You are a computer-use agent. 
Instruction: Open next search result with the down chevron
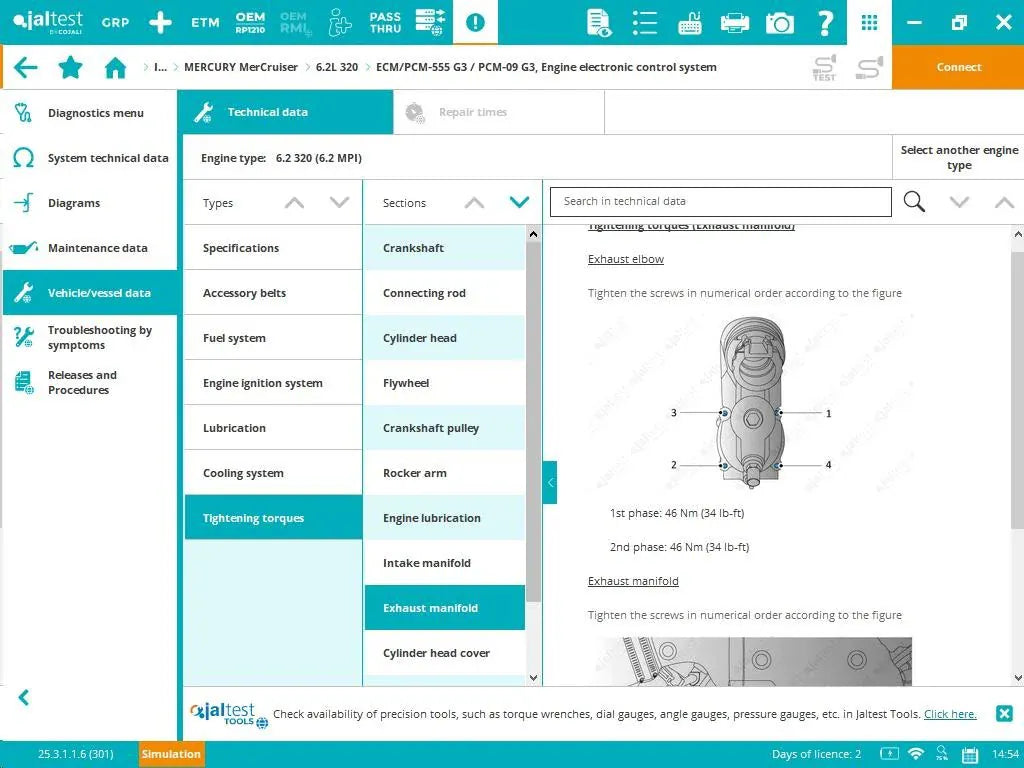959,201
